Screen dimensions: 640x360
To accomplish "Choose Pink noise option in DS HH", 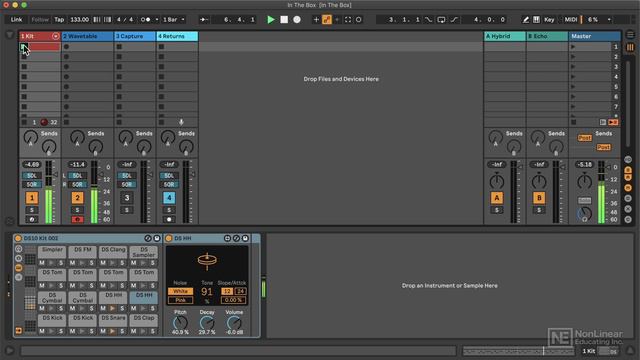I will (180, 300).
